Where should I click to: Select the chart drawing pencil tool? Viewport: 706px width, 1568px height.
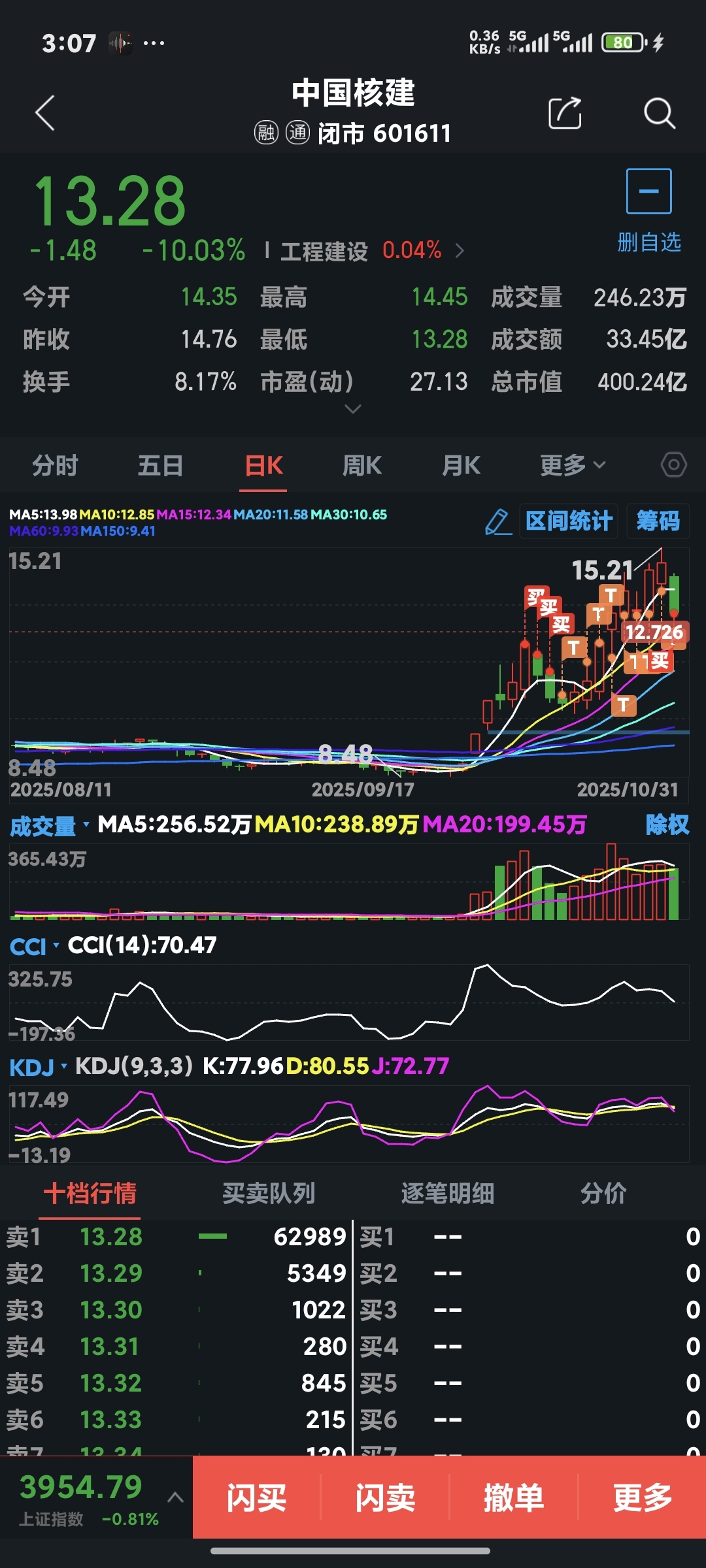tap(498, 521)
